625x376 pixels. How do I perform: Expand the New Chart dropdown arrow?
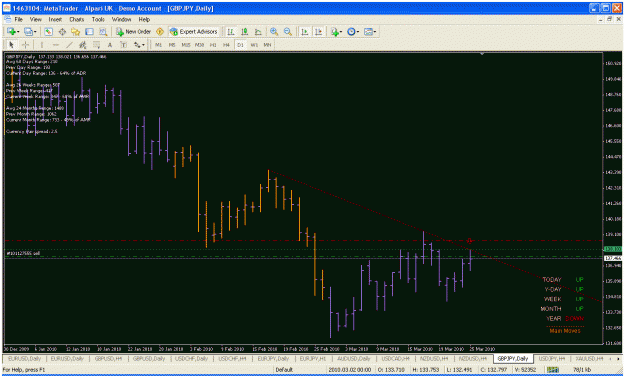coord(18,31)
